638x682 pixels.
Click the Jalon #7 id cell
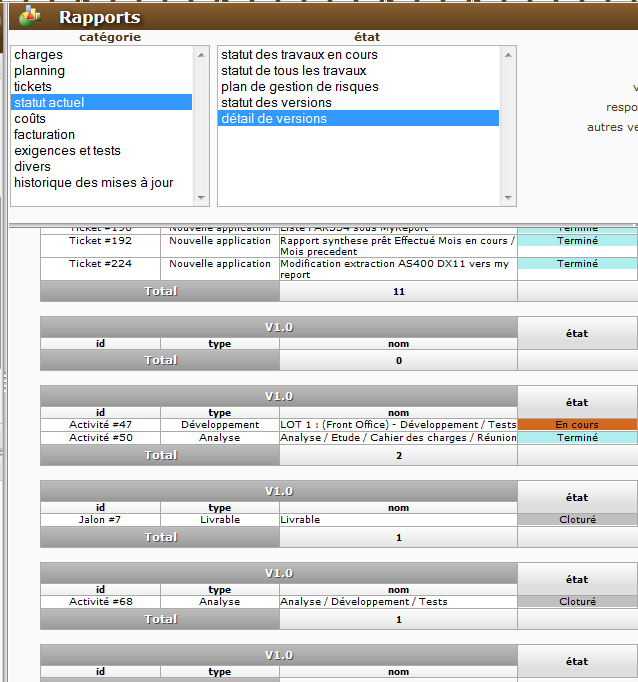[100, 520]
